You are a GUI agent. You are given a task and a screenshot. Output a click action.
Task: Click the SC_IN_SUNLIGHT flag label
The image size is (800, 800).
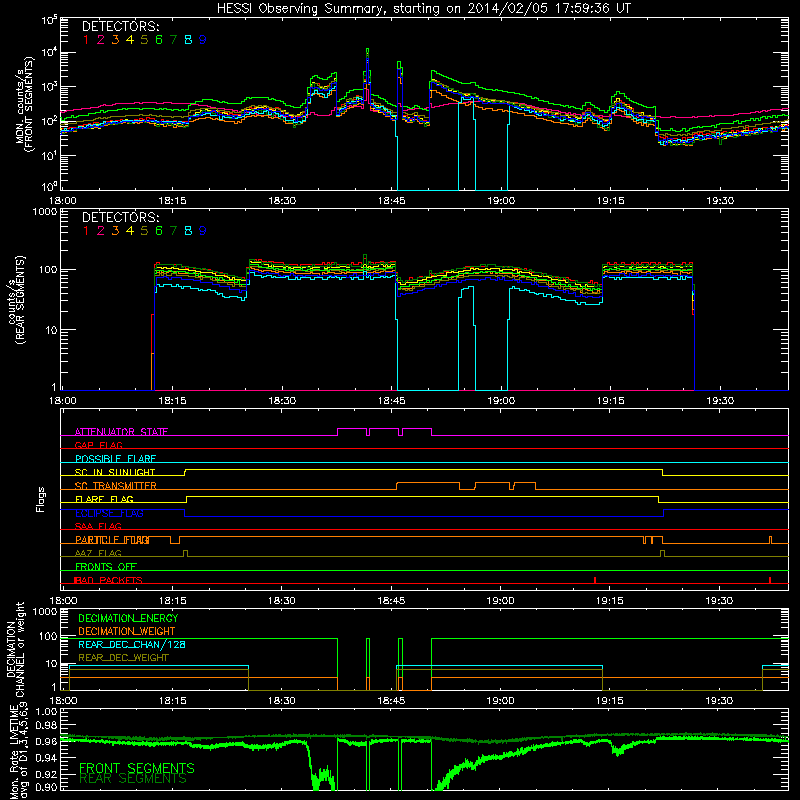coord(115,472)
